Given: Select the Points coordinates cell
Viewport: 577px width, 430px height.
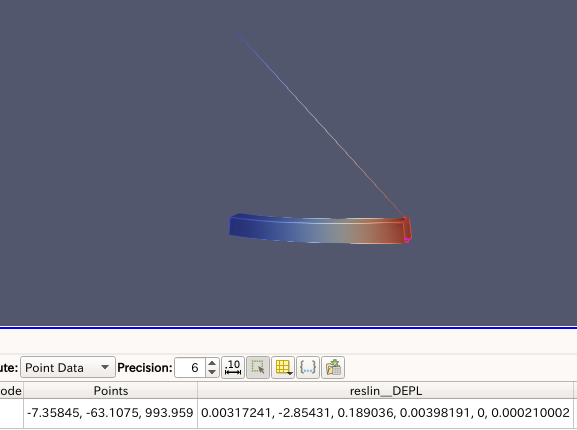Looking at the screenshot, I should click(111, 413).
